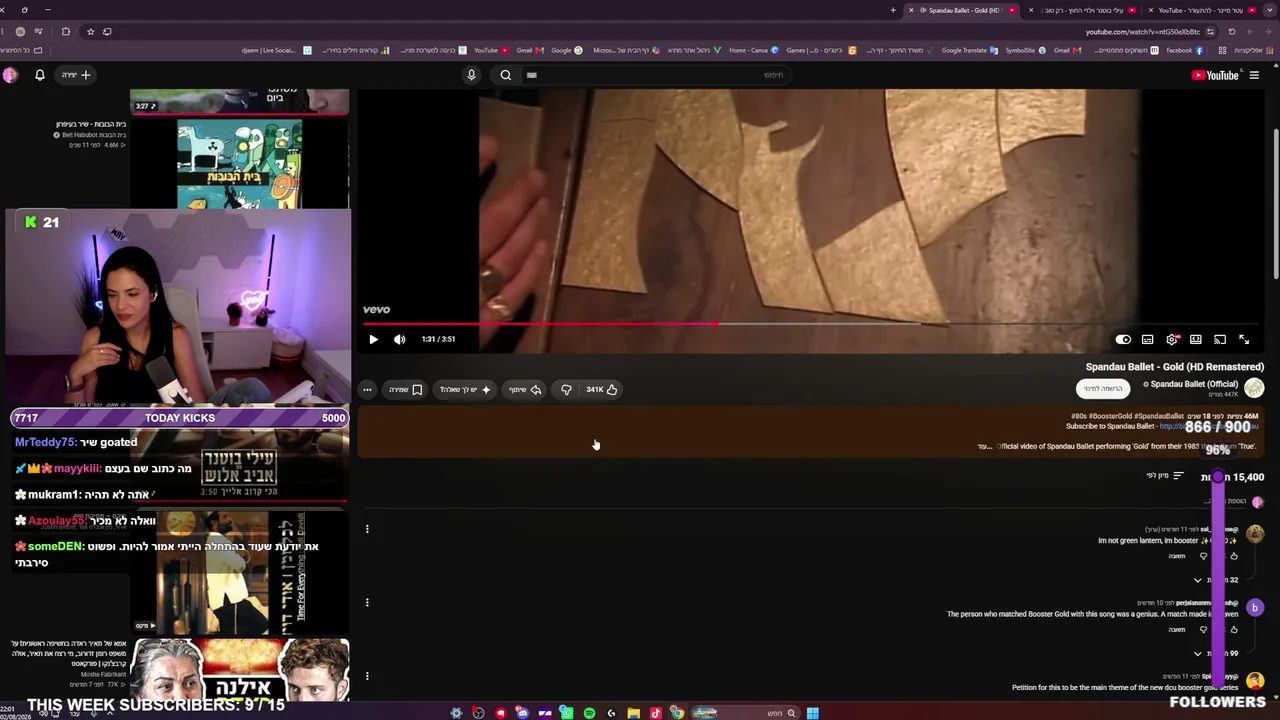Open the sparkle Ask button

click(x=466, y=390)
